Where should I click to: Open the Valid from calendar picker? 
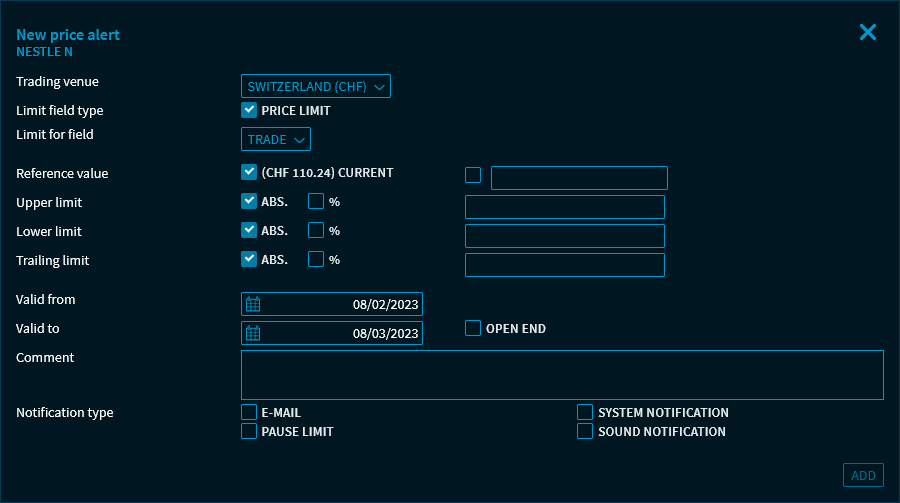pyautogui.click(x=253, y=305)
